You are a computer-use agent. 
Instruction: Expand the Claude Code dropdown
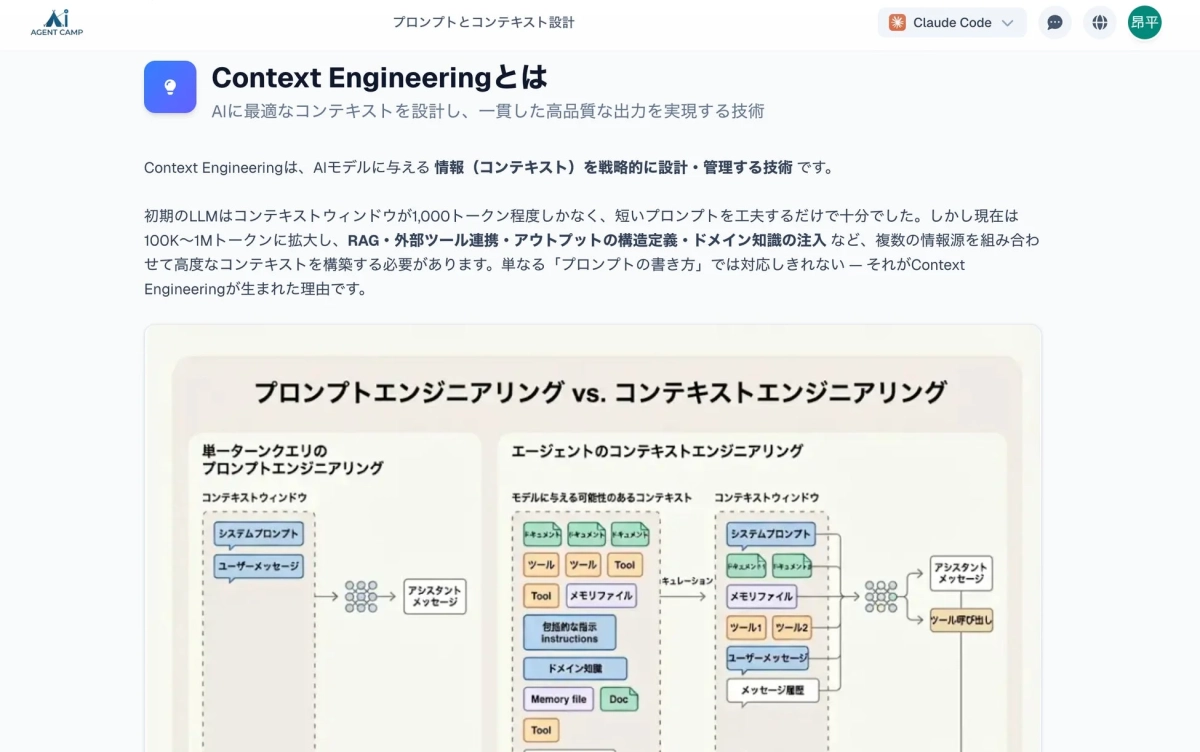pyautogui.click(x=1010, y=22)
